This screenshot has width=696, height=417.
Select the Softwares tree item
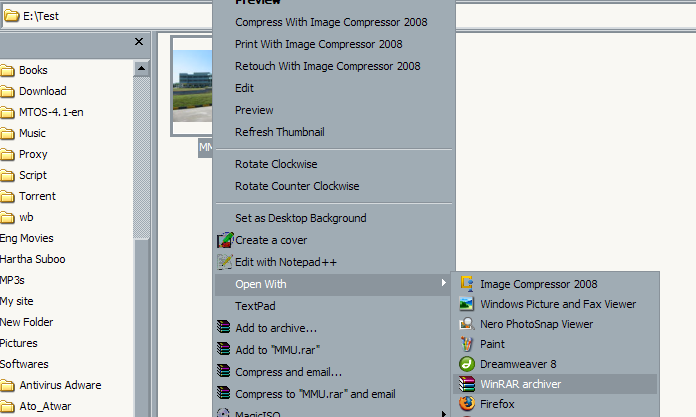(x=24, y=364)
